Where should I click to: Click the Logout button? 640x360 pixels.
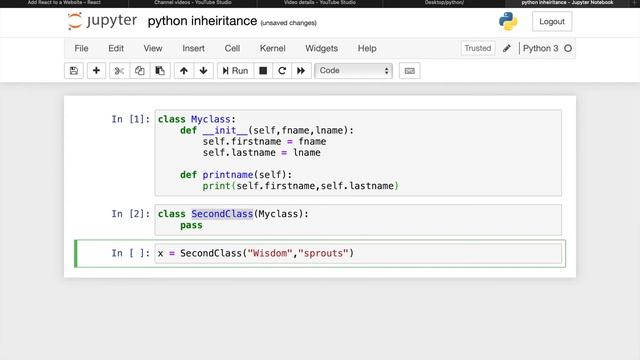point(552,21)
